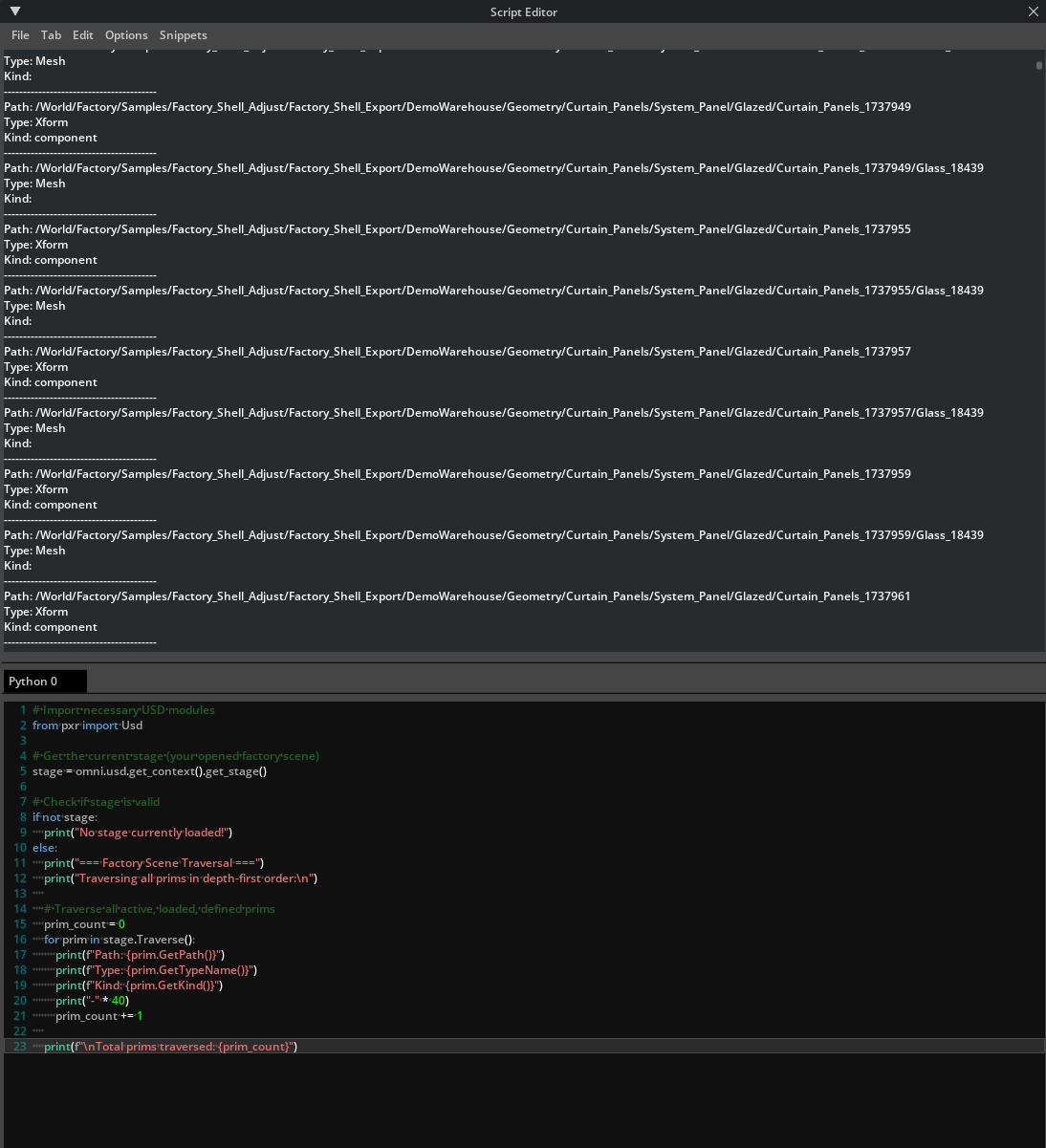Open the Options menu

pos(126,35)
